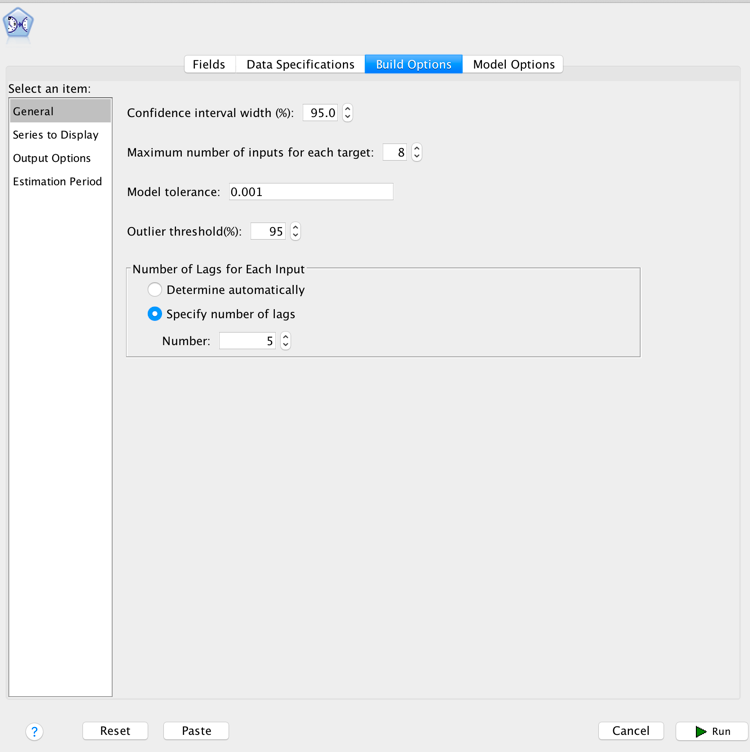Click the Model tolerance input field
Screen dimensions: 750x752
(x=311, y=192)
